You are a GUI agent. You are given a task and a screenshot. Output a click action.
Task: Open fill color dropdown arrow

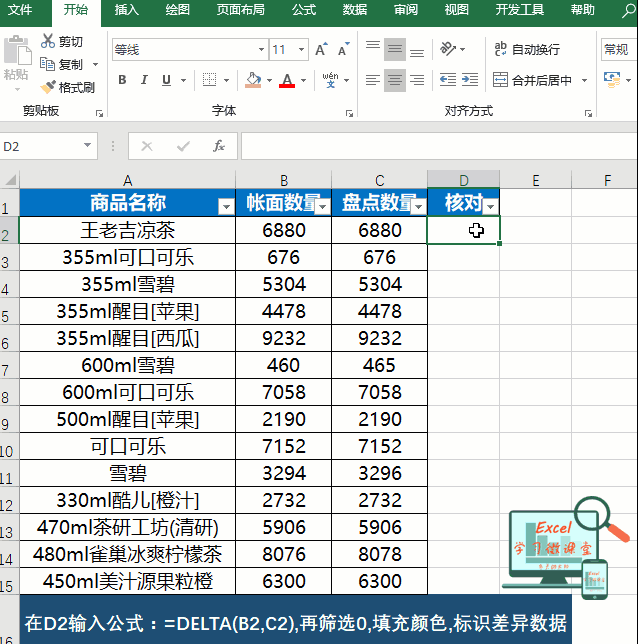[x=269, y=80]
